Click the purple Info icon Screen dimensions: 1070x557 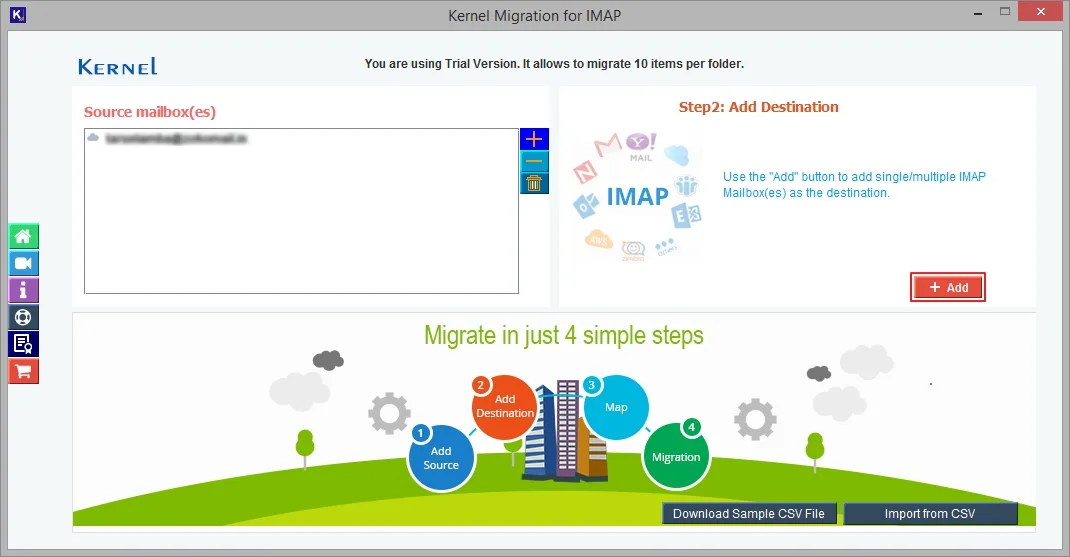click(23, 290)
